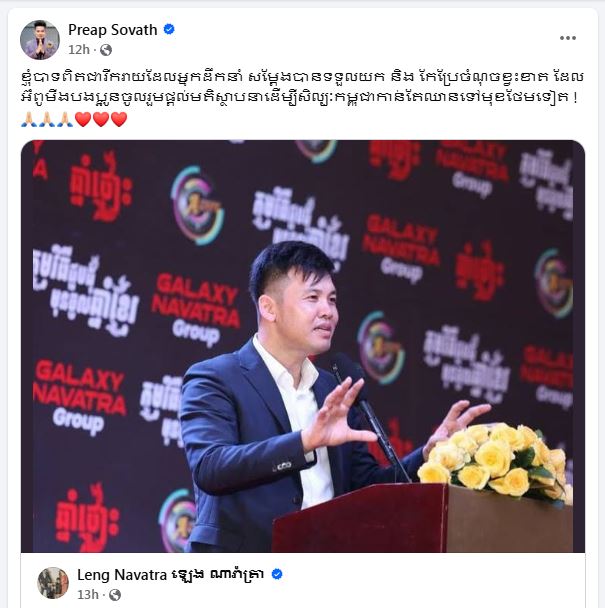Click the Leng Navatra name link
Image resolution: width=605 pixels, height=608 pixels.
pyautogui.click(x=171, y=575)
